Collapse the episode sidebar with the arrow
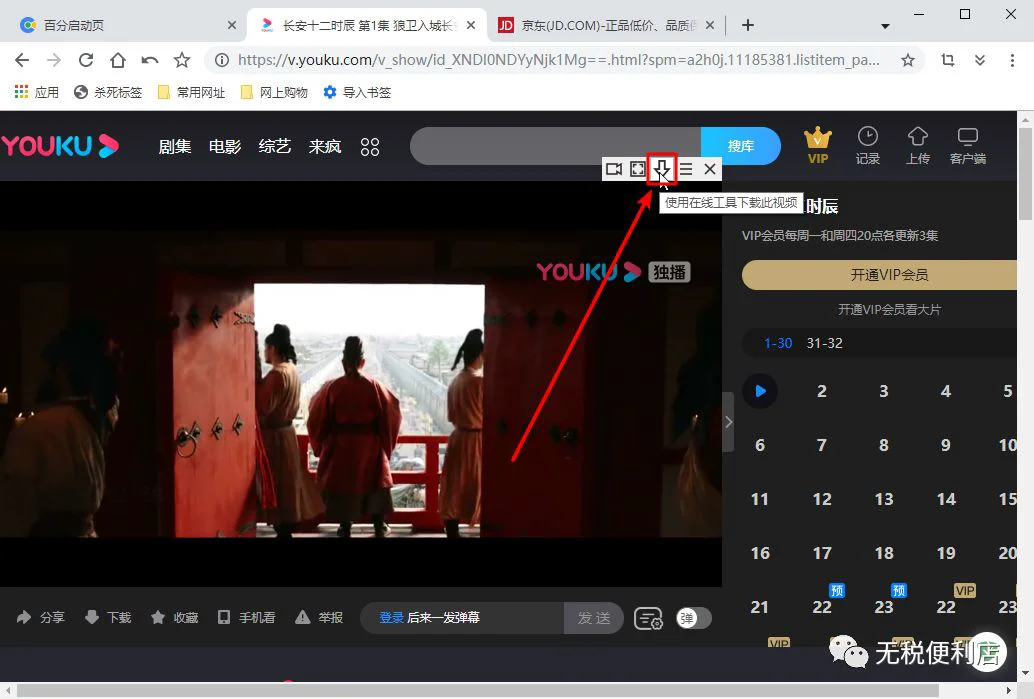Image resolution: width=1034 pixels, height=699 pixels. [x=728, y=422]
